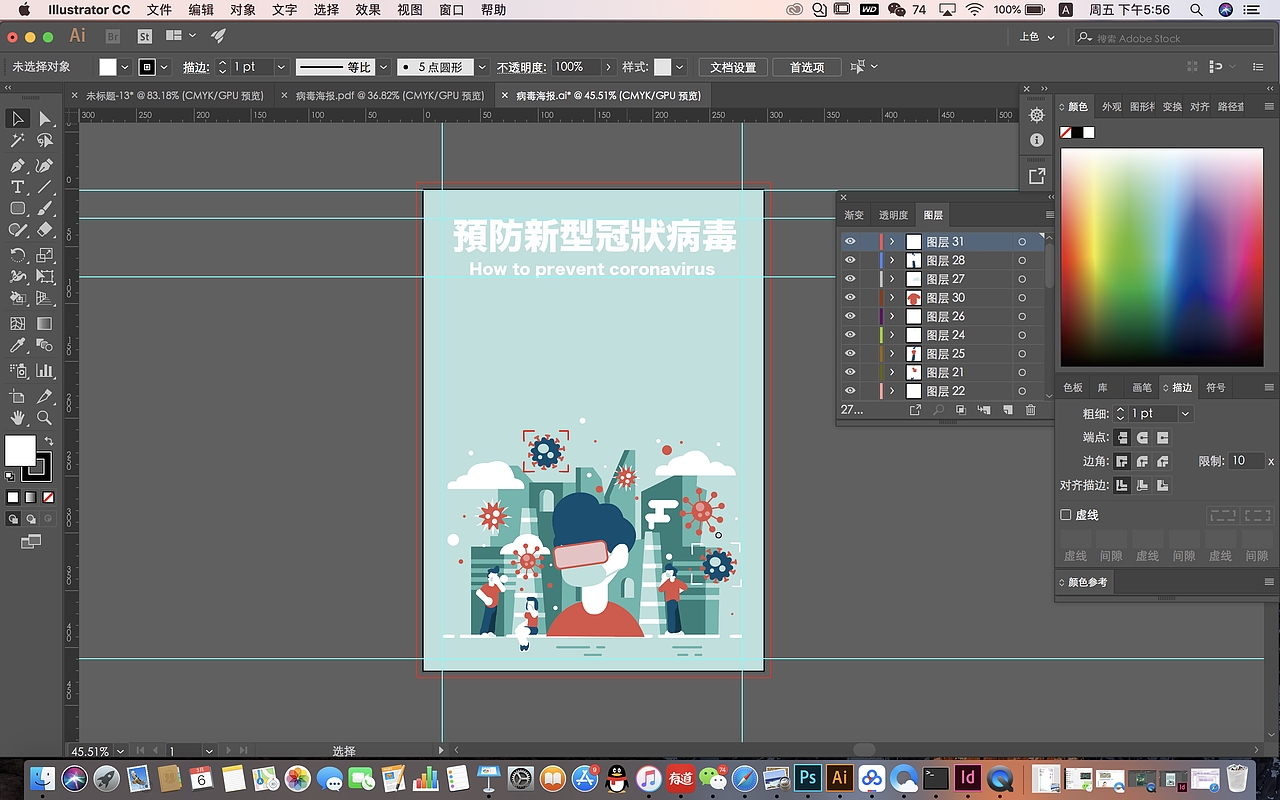Pick the Magic Wand tool
The image size is (1280, 800).
point(18,142)
